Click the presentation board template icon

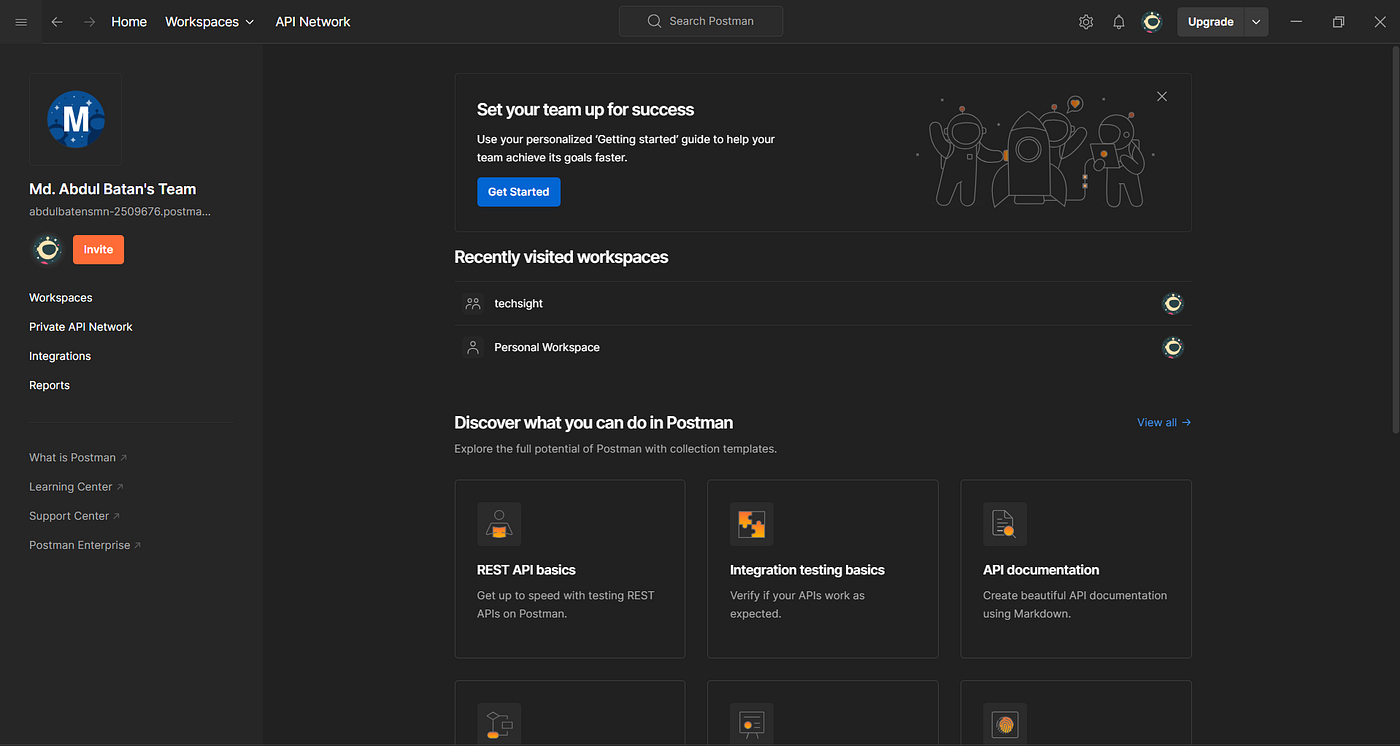coord(752,724)
